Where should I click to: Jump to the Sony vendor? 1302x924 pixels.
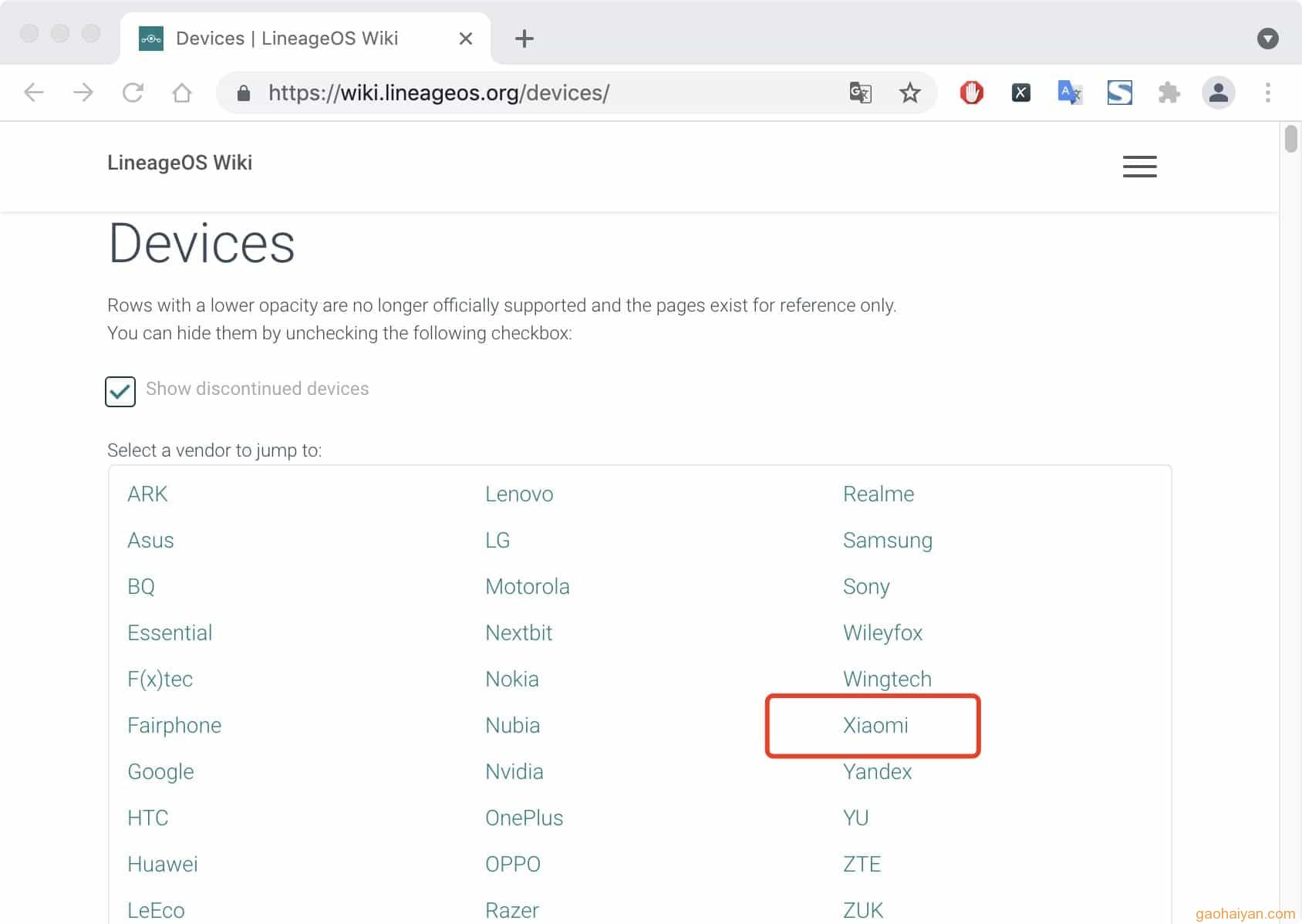pos(866,586)
